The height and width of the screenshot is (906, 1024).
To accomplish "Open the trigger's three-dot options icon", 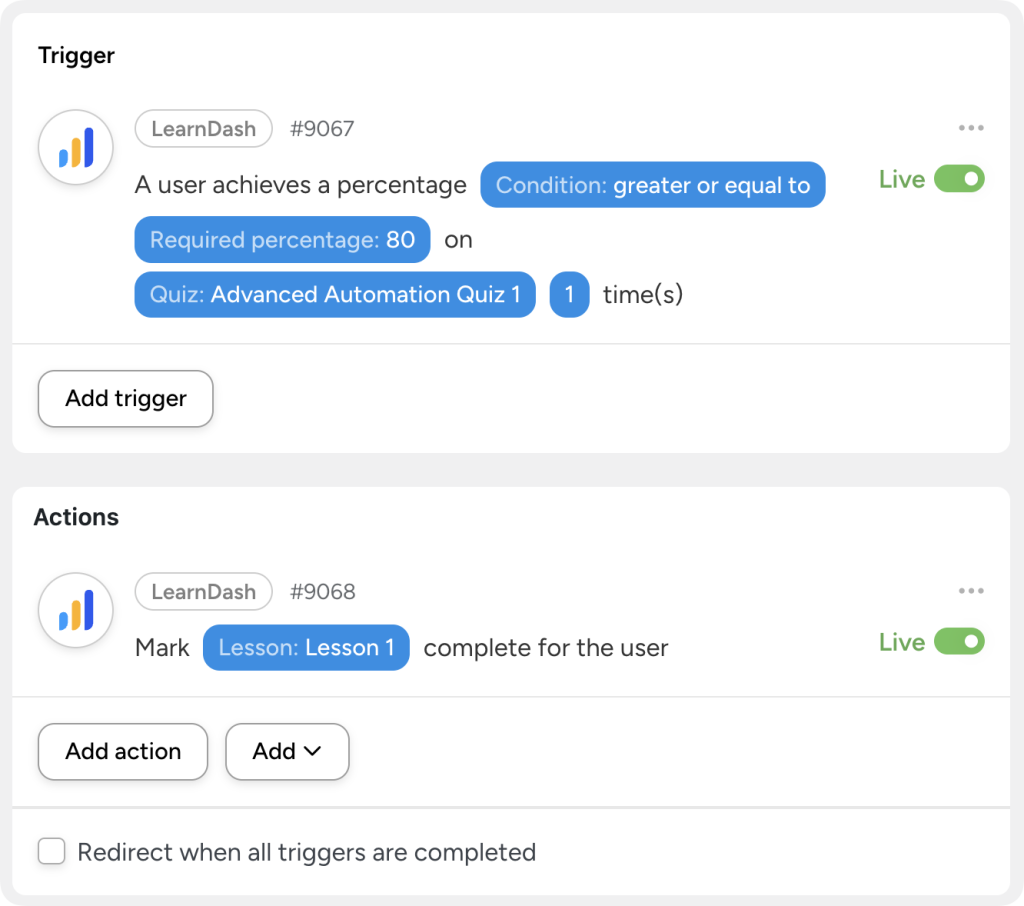I will click(970, 127).
